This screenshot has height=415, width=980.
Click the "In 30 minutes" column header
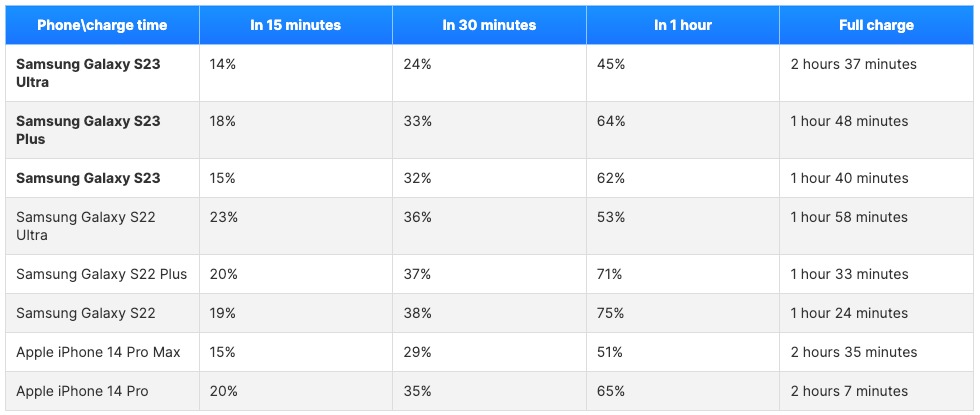tap(489, 25)
